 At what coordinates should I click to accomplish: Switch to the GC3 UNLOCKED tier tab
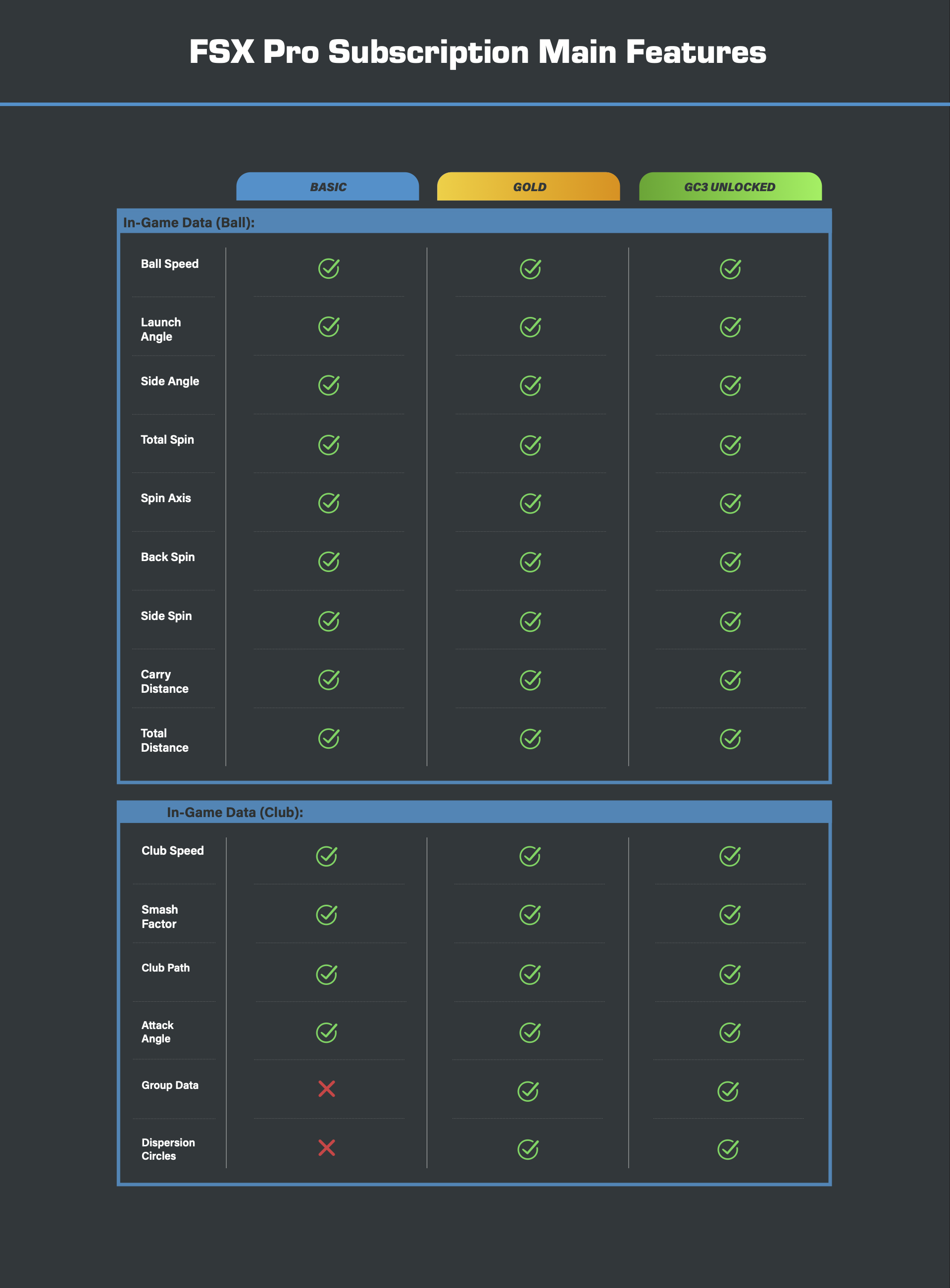coord(730,187)
